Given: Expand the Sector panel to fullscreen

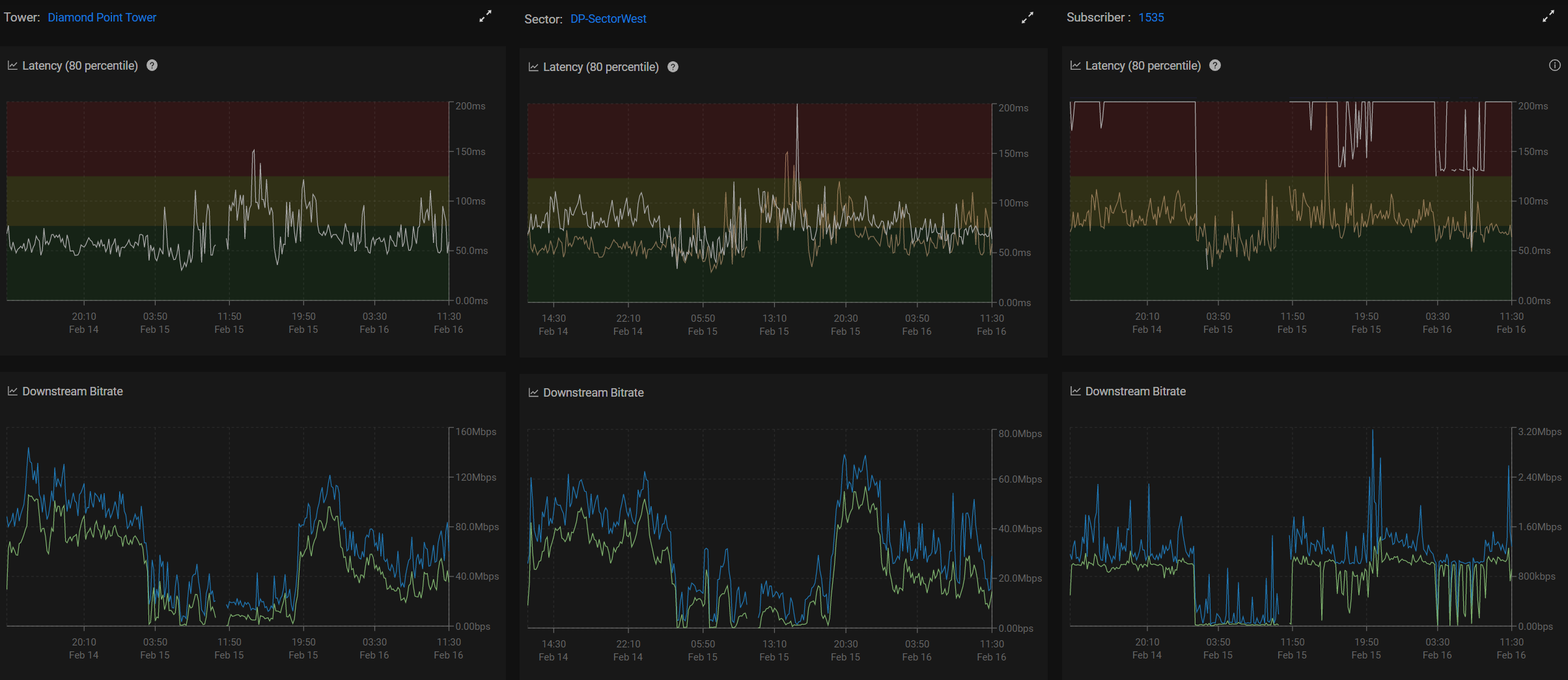Looking at the screenshot, I should click(1027, 18).
